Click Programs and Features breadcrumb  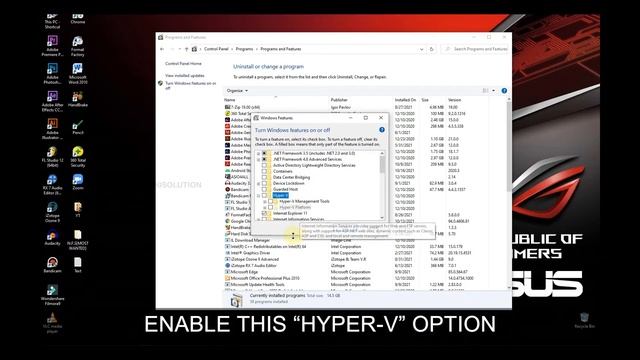tap(281, 49)
